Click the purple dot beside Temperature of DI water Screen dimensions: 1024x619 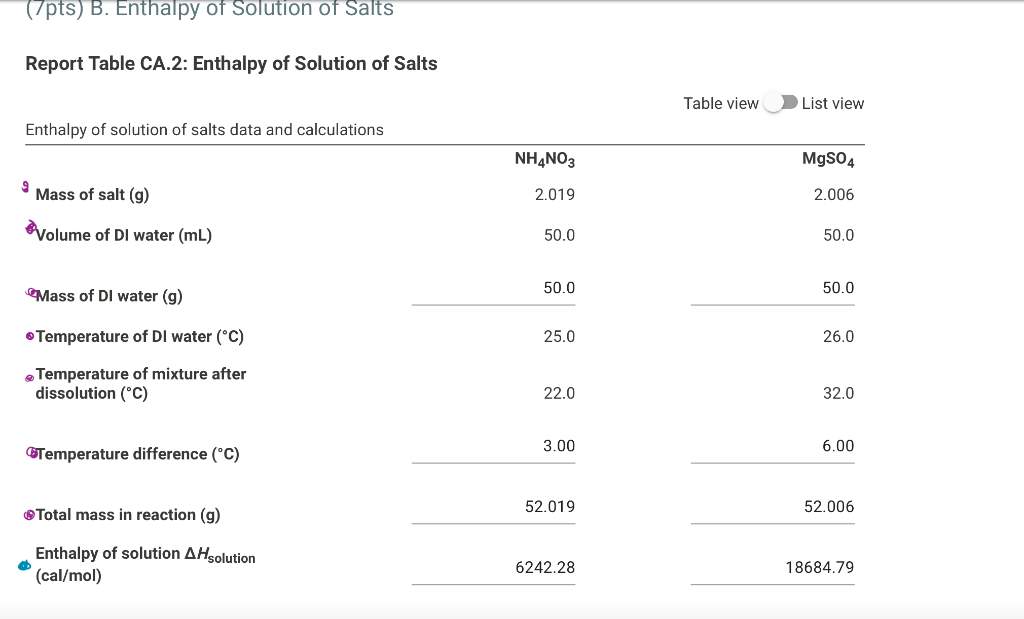click(29, 336)
